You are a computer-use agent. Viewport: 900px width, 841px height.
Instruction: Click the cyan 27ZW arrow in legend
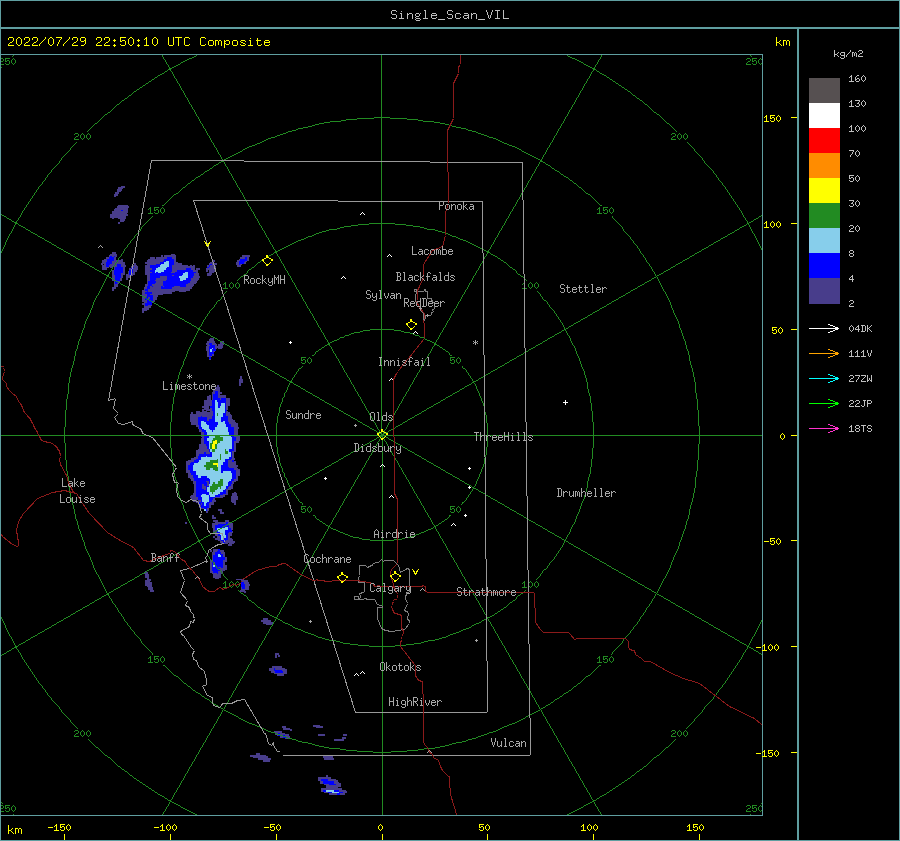pos(824,378)
